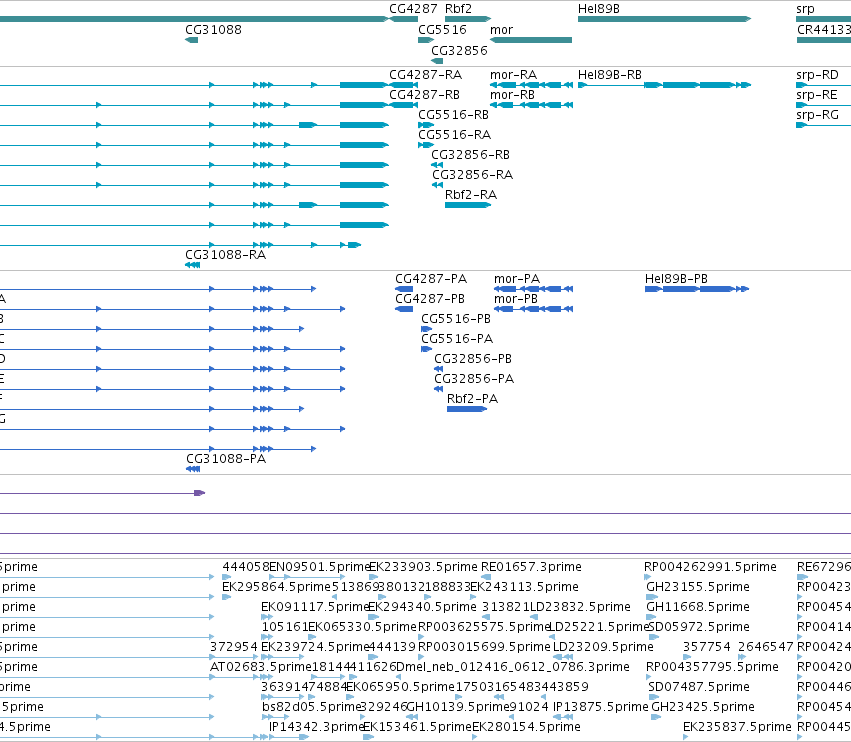Click the mor-PA protein label

[517, 279]
